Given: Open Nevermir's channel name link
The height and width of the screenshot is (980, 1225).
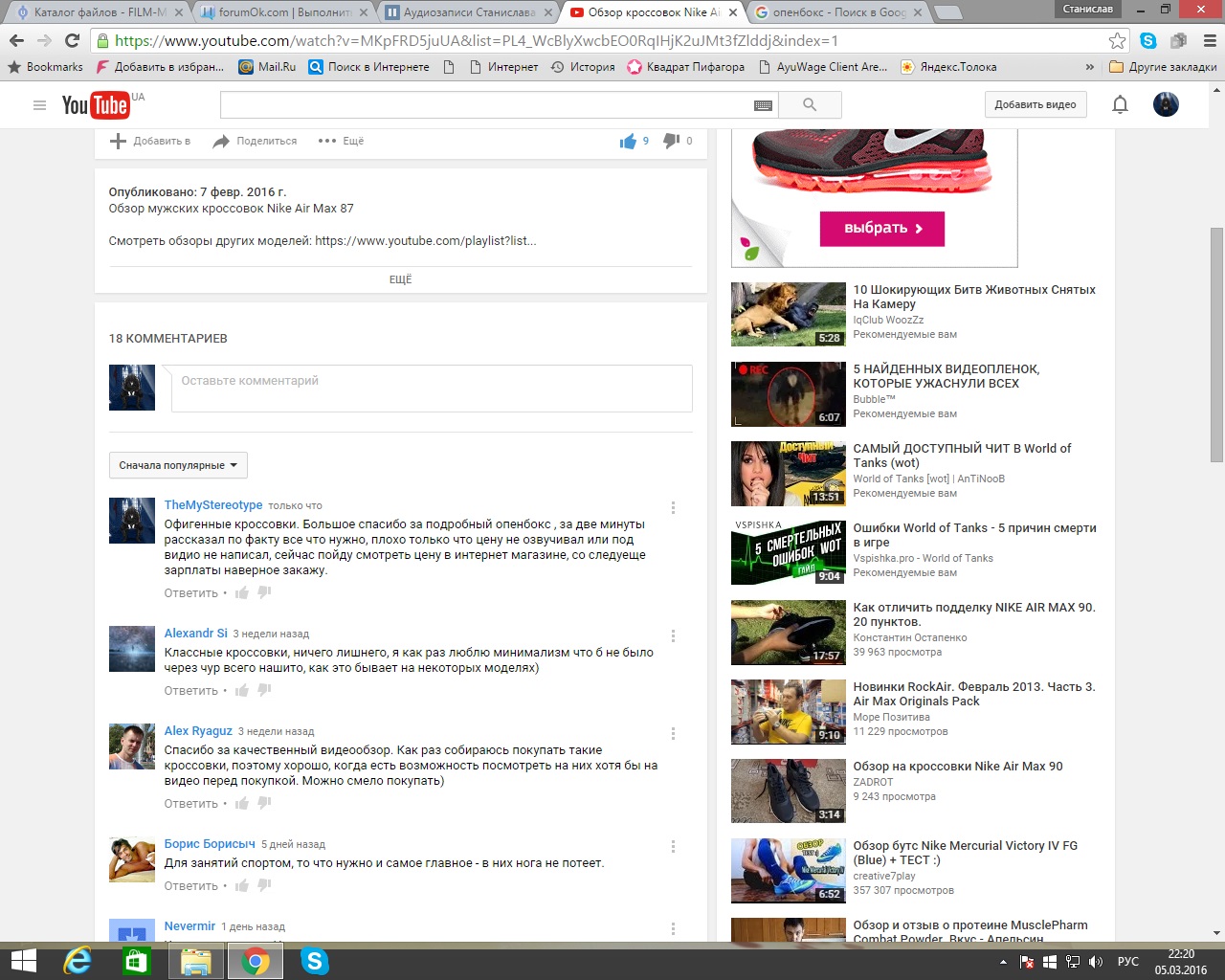Looking at the screenshot, I should coord(189,926).
